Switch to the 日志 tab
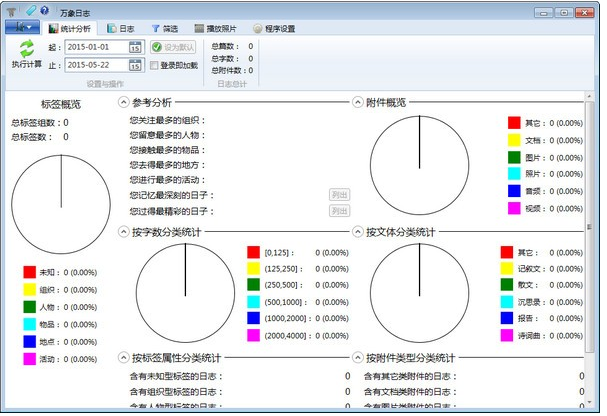 pyautogui.click(x=121, y=29)
